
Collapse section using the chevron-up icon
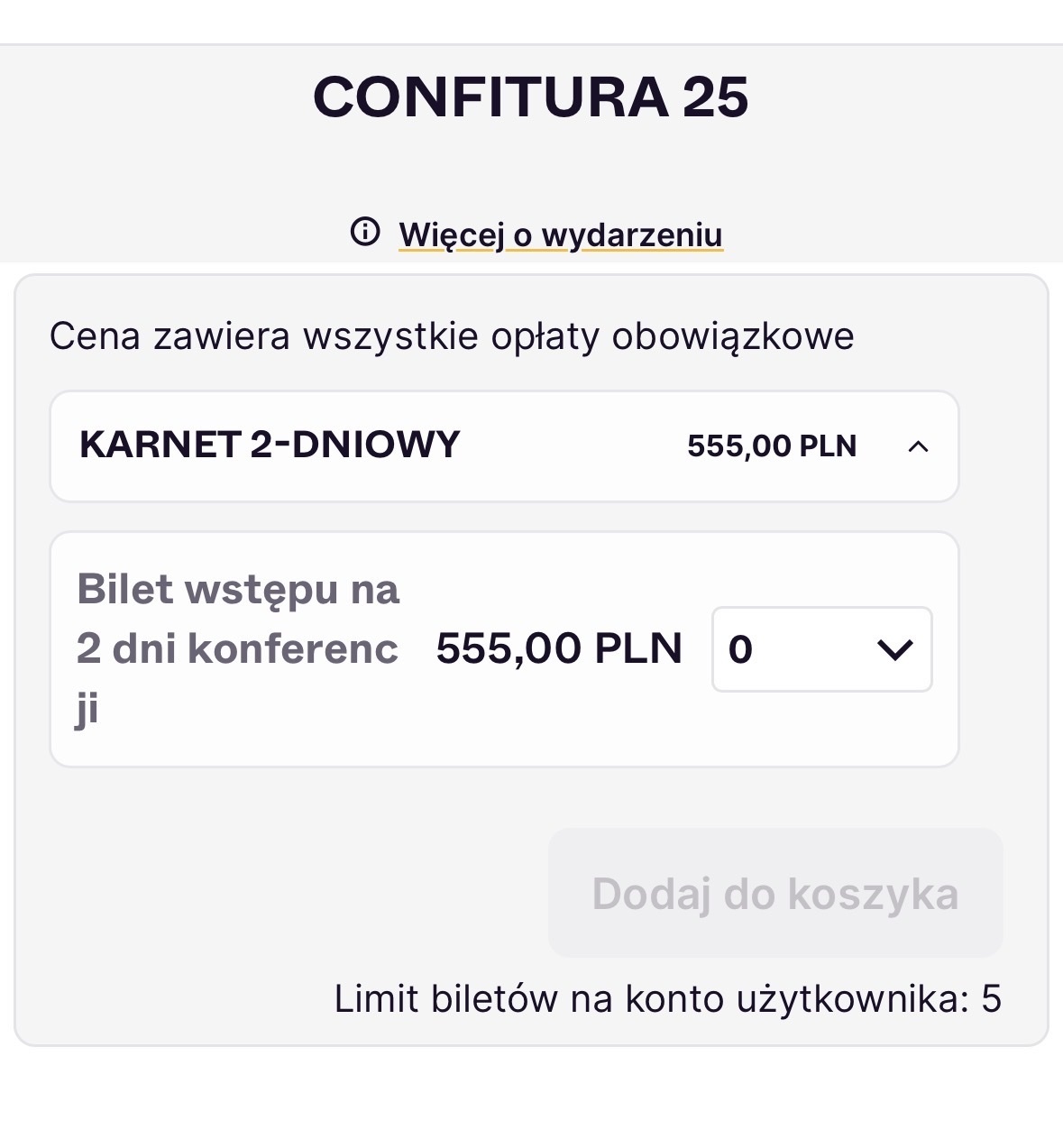pos(918,446)
